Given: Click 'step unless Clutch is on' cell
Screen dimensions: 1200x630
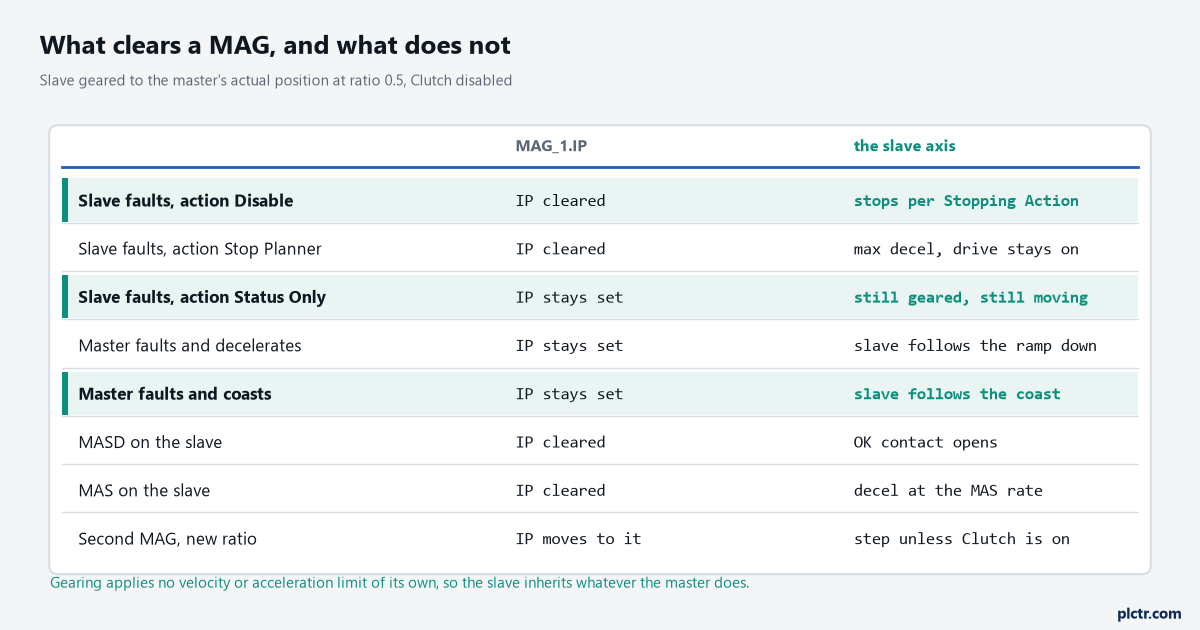Looking at the screenshot, I should [x=961, y=539].
